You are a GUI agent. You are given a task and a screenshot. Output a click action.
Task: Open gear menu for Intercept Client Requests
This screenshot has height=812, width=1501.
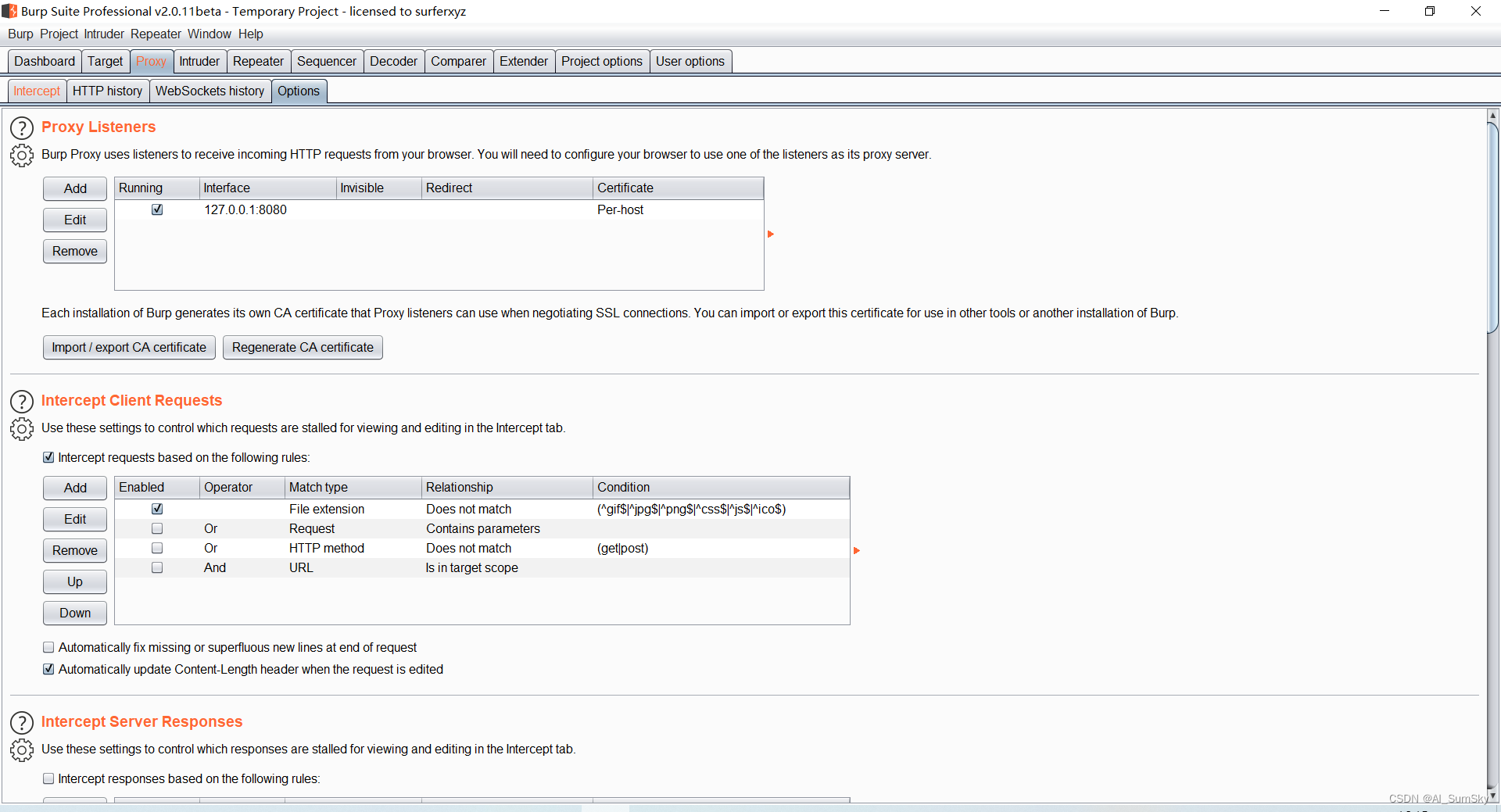click(x=22, y=429)
